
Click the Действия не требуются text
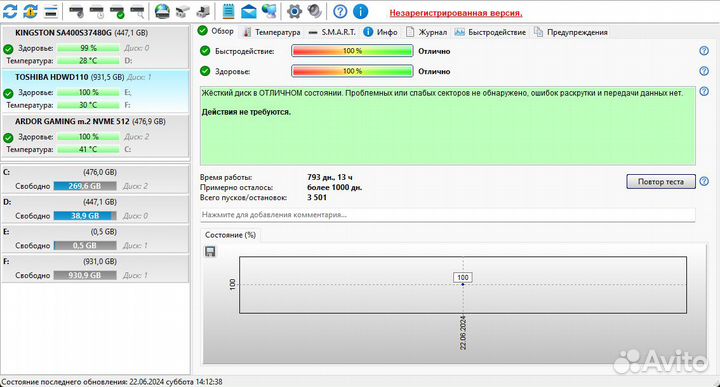point(246,112)
